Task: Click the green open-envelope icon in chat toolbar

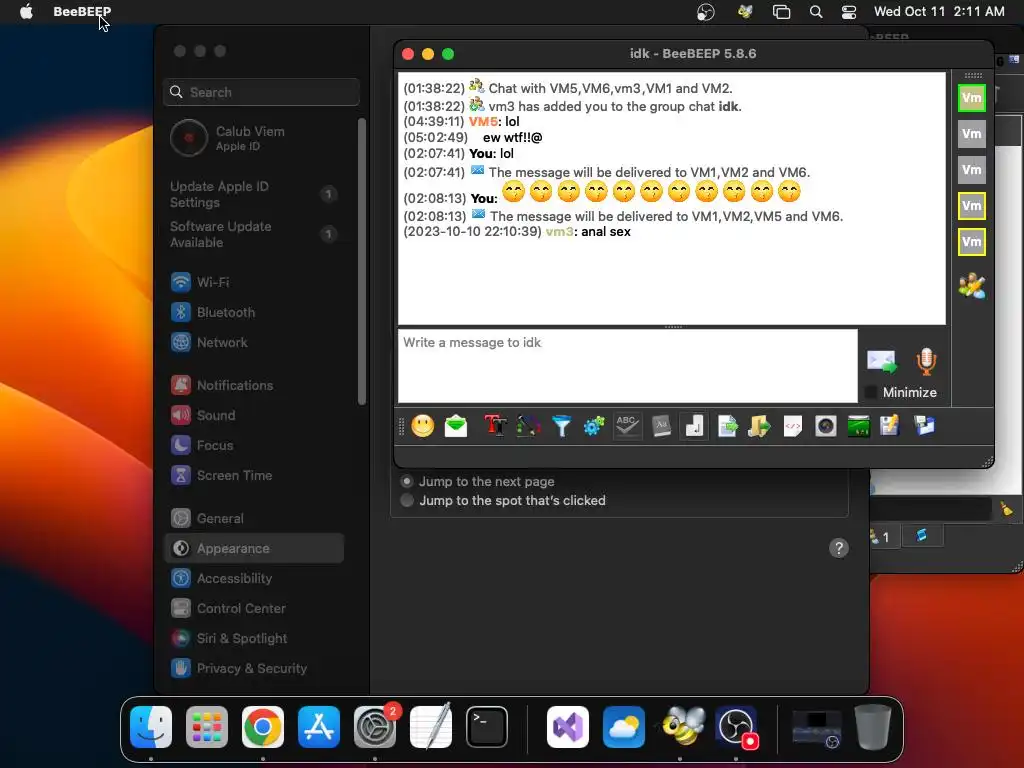Action: 456,426
